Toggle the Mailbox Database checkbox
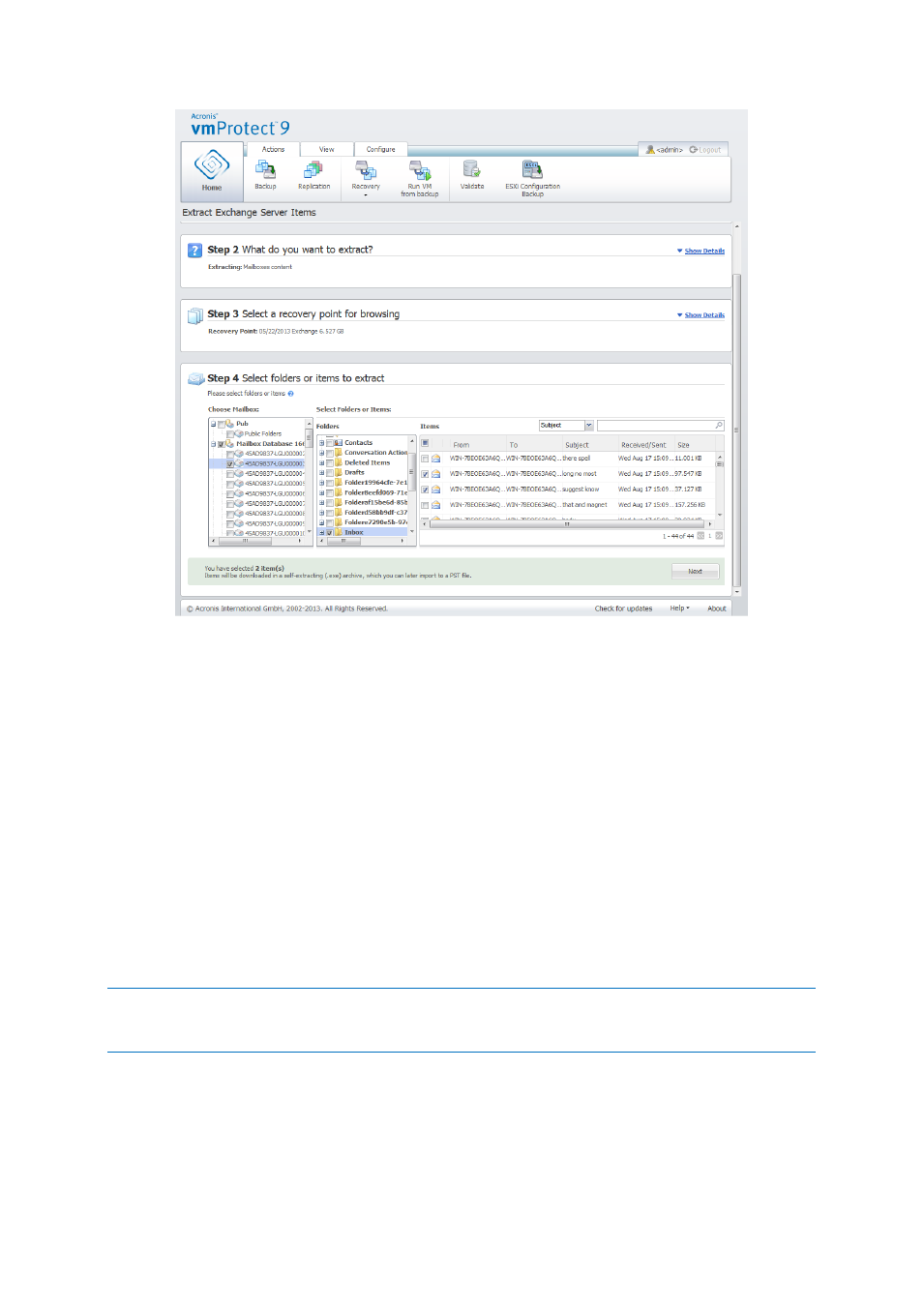Screen dimensions: 924x1306 point(221,444)
